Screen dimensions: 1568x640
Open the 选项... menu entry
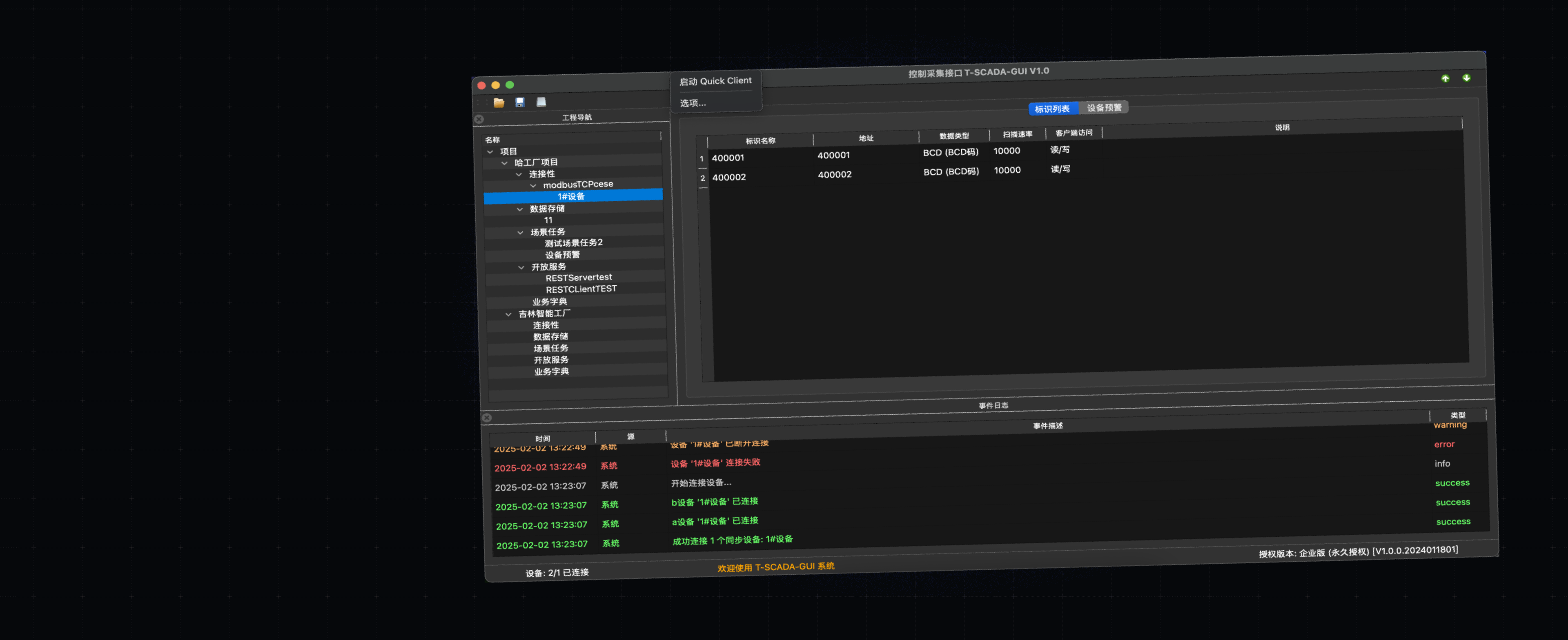point(693,103)
